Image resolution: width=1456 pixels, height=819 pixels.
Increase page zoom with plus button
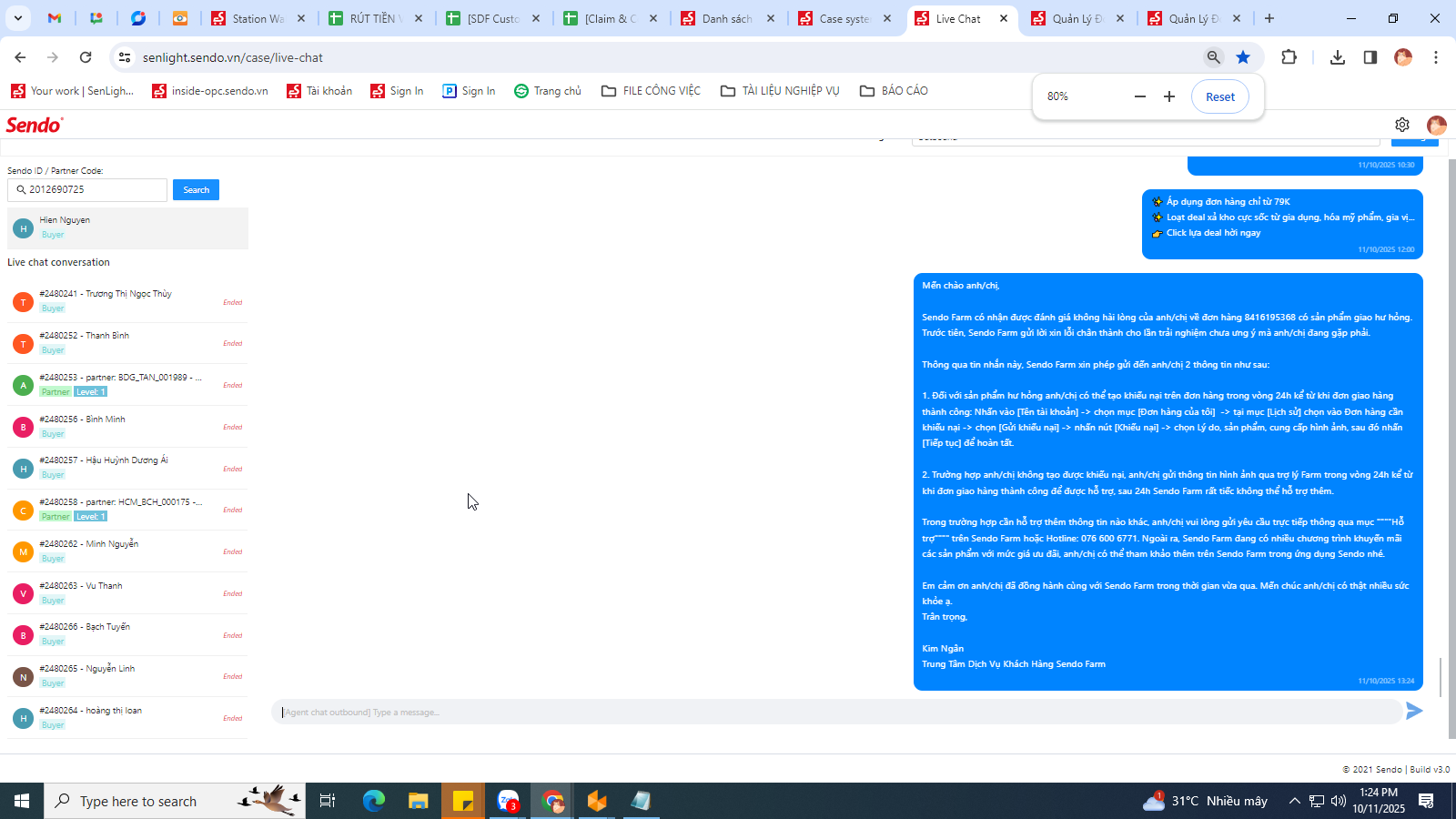pos(1169,96)
